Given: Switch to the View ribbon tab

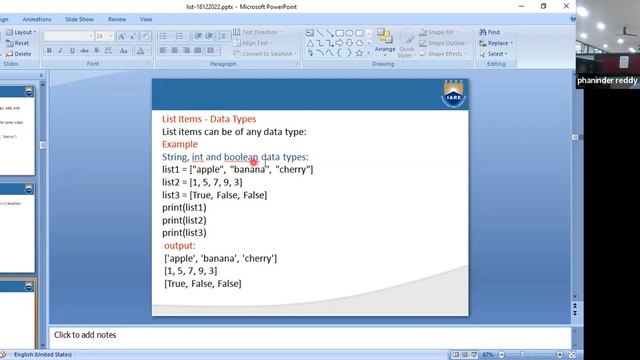Looking at the screenshot, I should [146, 19].
